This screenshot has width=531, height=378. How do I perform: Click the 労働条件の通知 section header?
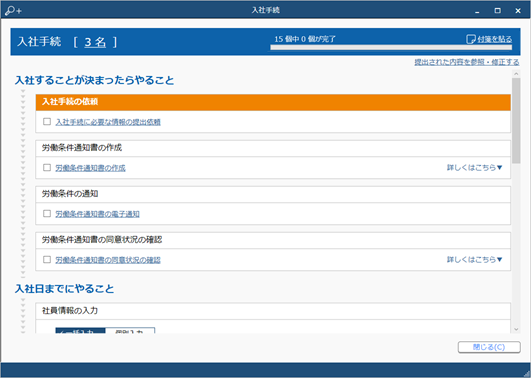273,194
